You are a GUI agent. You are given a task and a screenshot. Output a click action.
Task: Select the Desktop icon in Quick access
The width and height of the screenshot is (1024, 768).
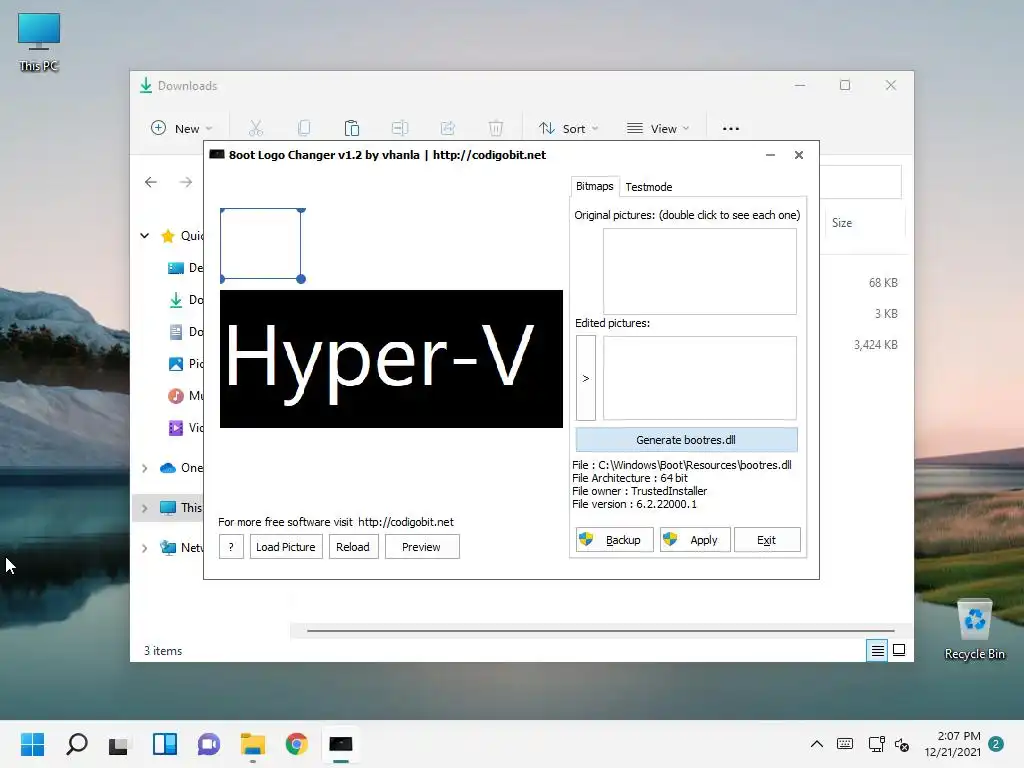(x=176, y=268)
